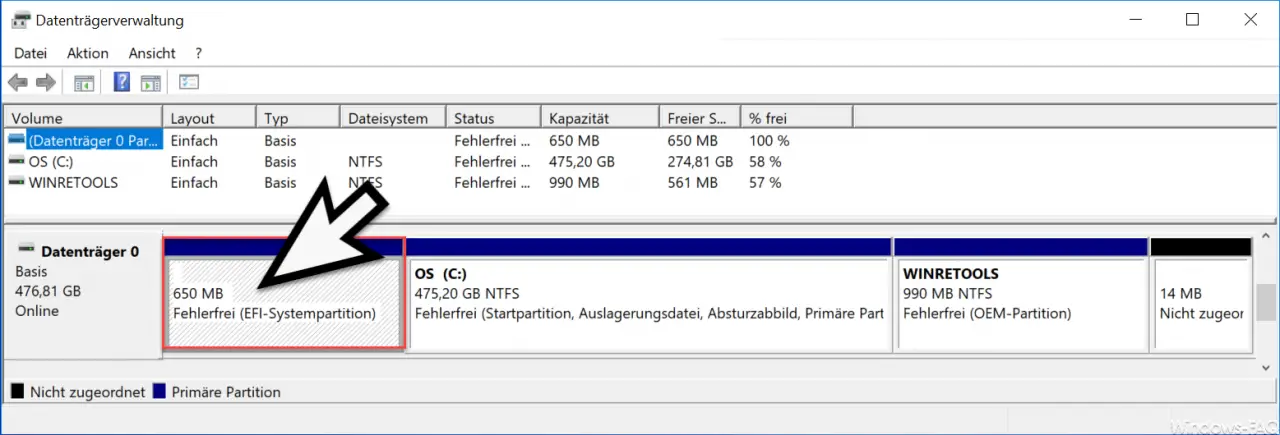Select the 650 MB EFI-Systempartition block
This screenshot has height=435, width=1280.
284,294
